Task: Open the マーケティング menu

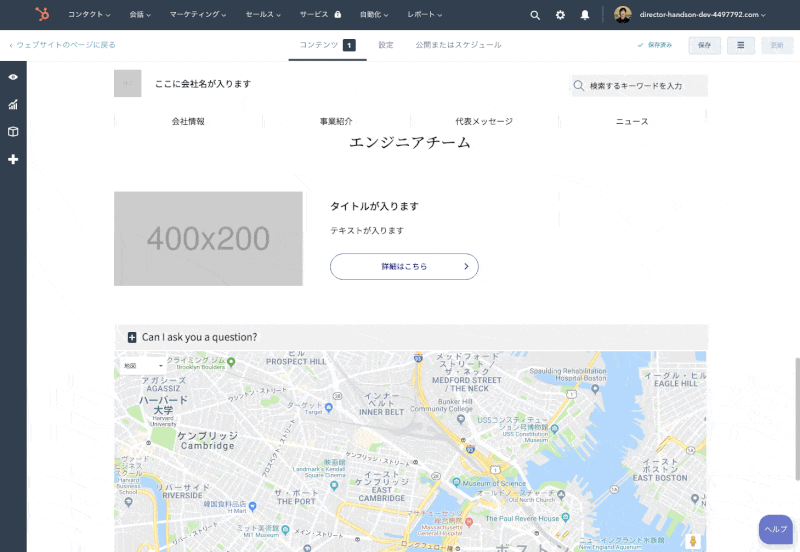Action: tap(197, 15)
